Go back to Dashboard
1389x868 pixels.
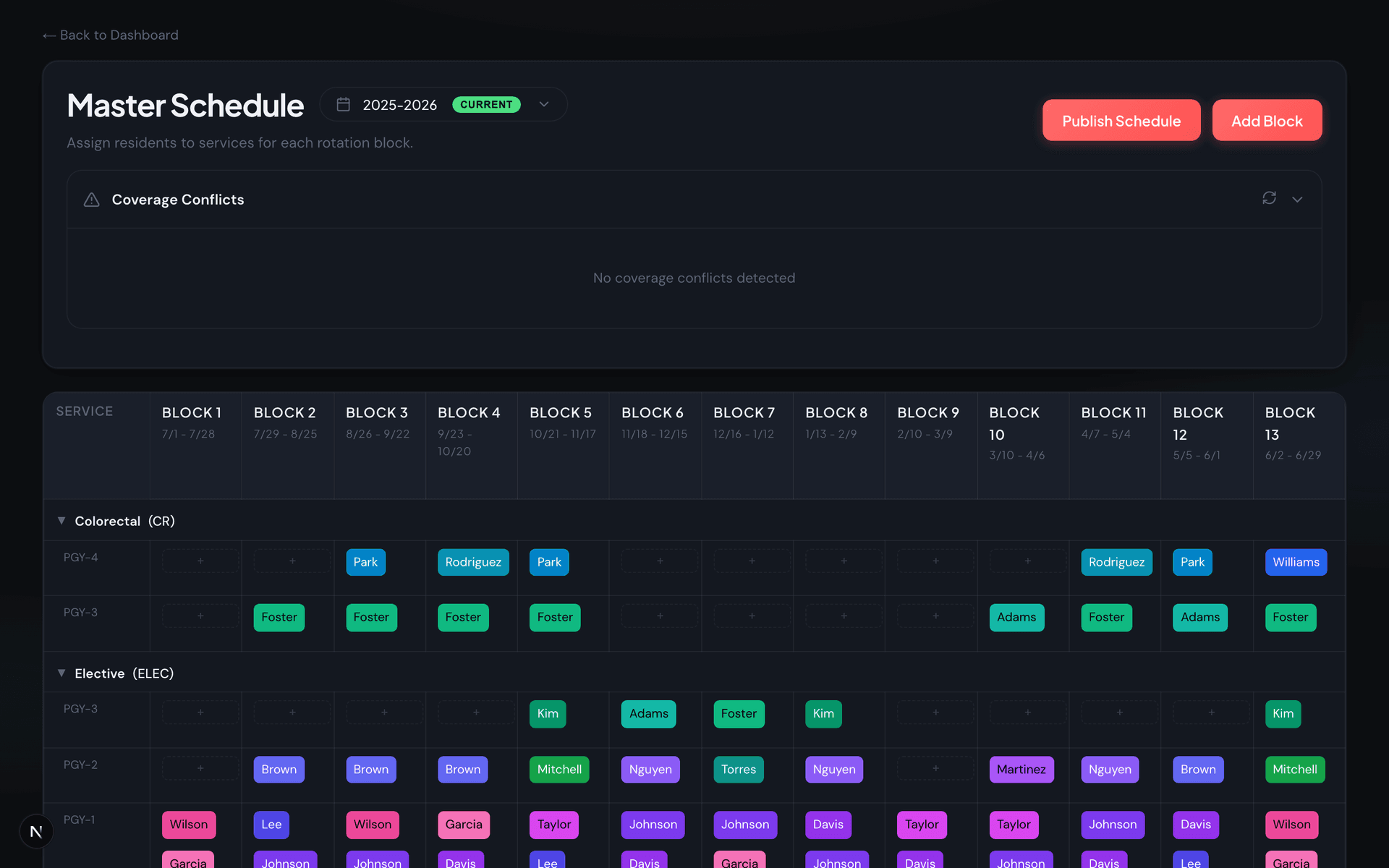110,35
